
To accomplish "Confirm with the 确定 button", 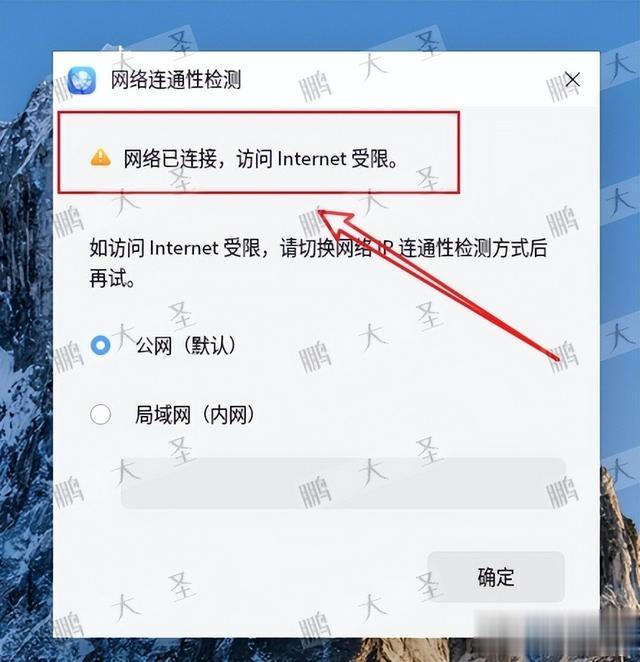I will [496, 577].
